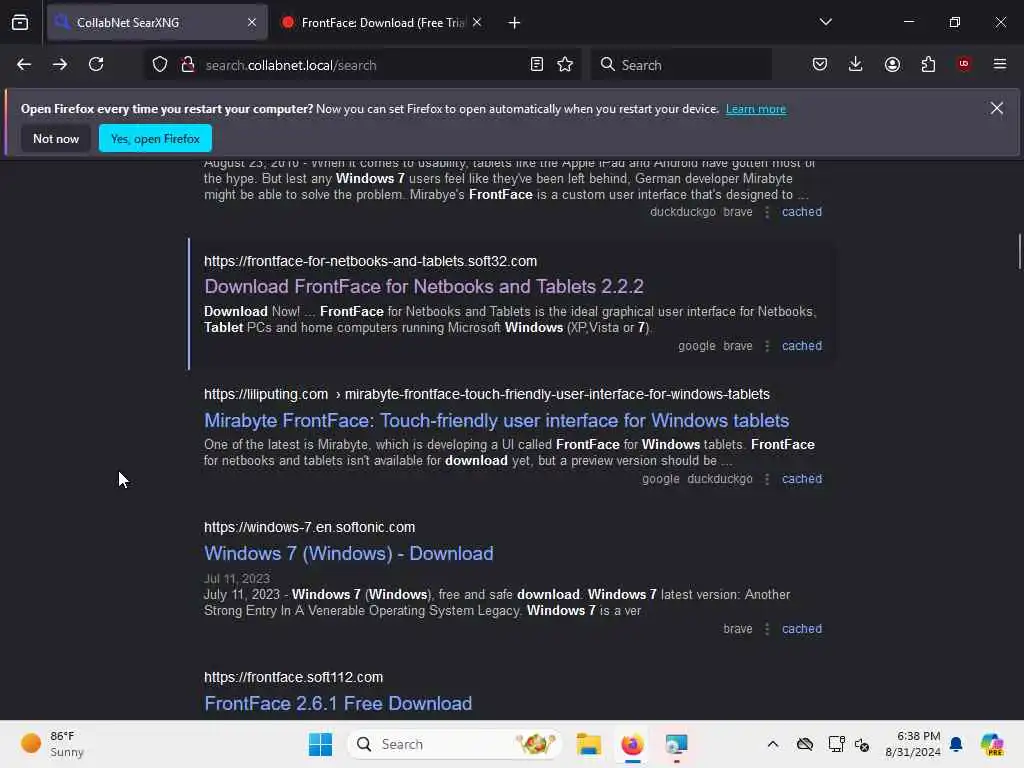Click Yes, open Firefox button
This screenshot has height=768, width=1024.
[x=155, y=138]
